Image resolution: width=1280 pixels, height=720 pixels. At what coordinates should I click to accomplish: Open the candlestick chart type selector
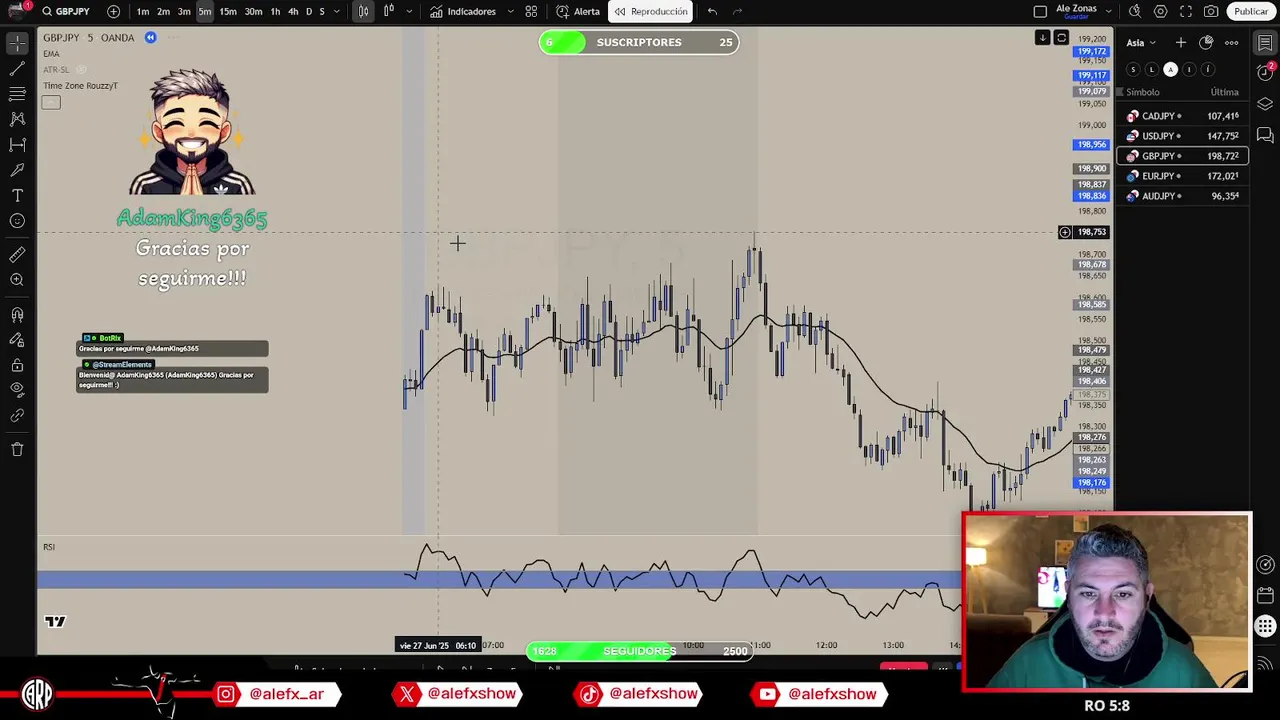coord(363,12)
